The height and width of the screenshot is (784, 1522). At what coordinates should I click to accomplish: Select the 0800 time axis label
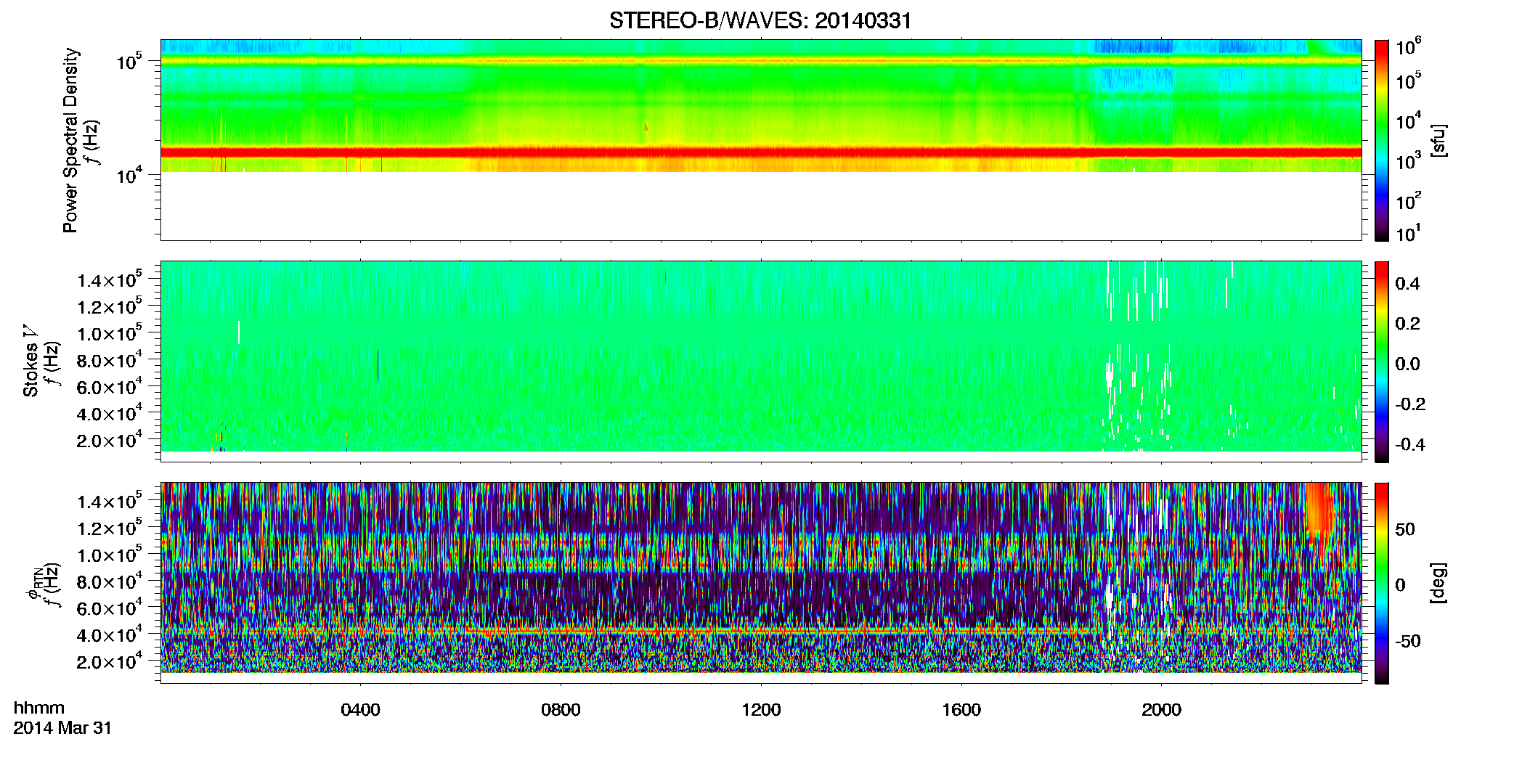point(561,710)
